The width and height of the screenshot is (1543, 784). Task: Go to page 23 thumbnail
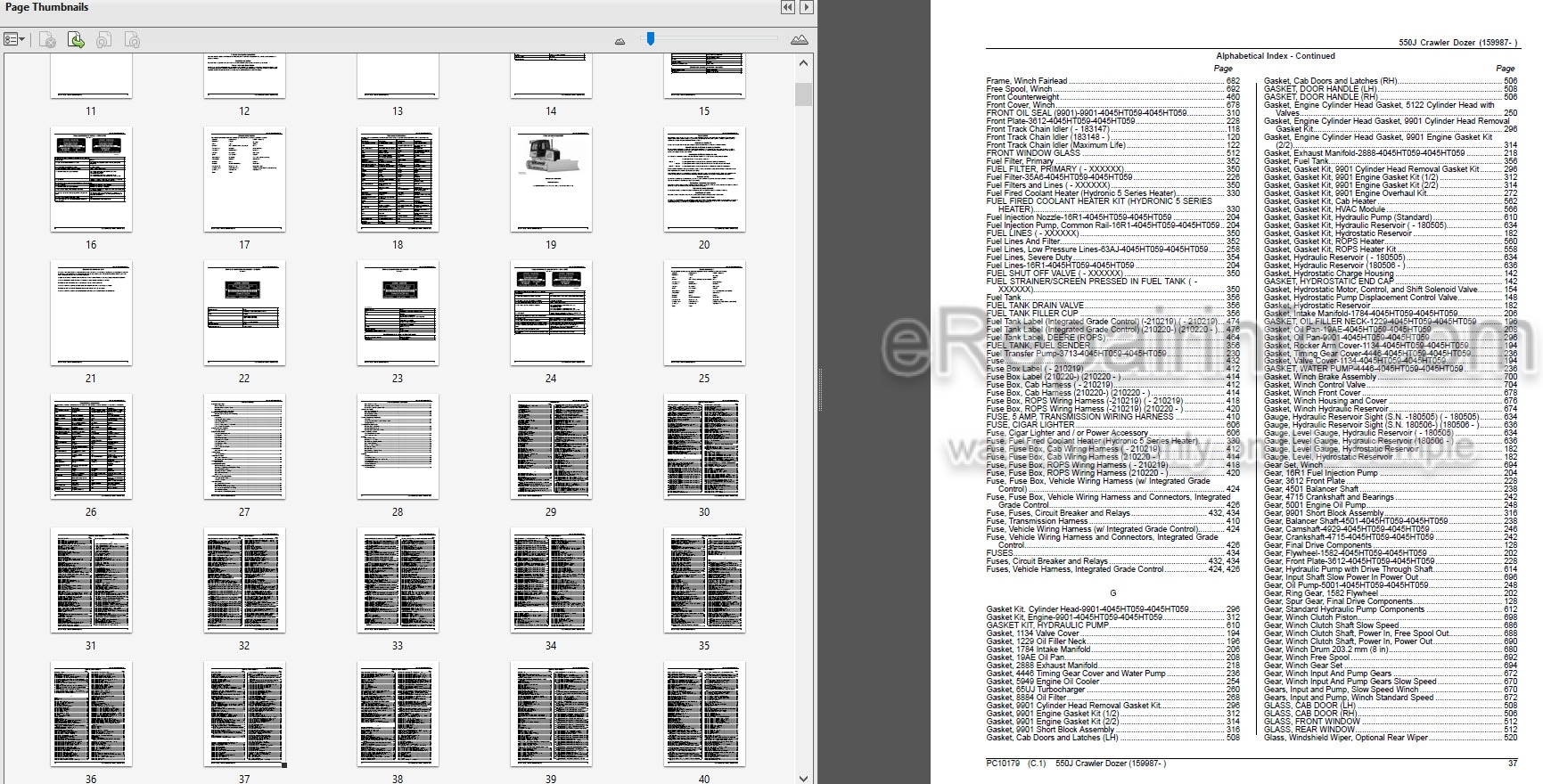pyautogui.click(x=398, y=313)
